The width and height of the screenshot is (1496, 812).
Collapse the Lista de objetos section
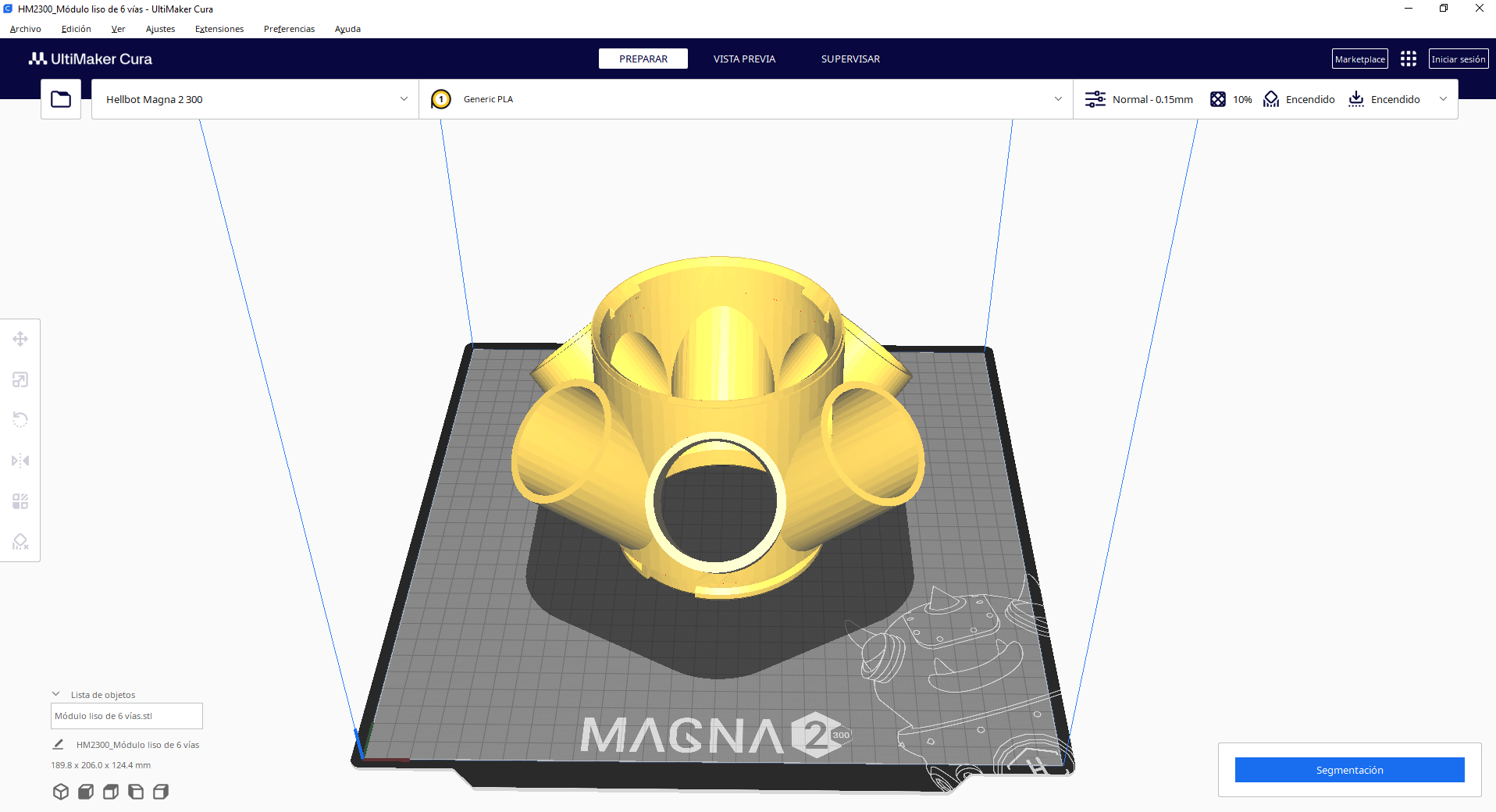click(56, 694)
